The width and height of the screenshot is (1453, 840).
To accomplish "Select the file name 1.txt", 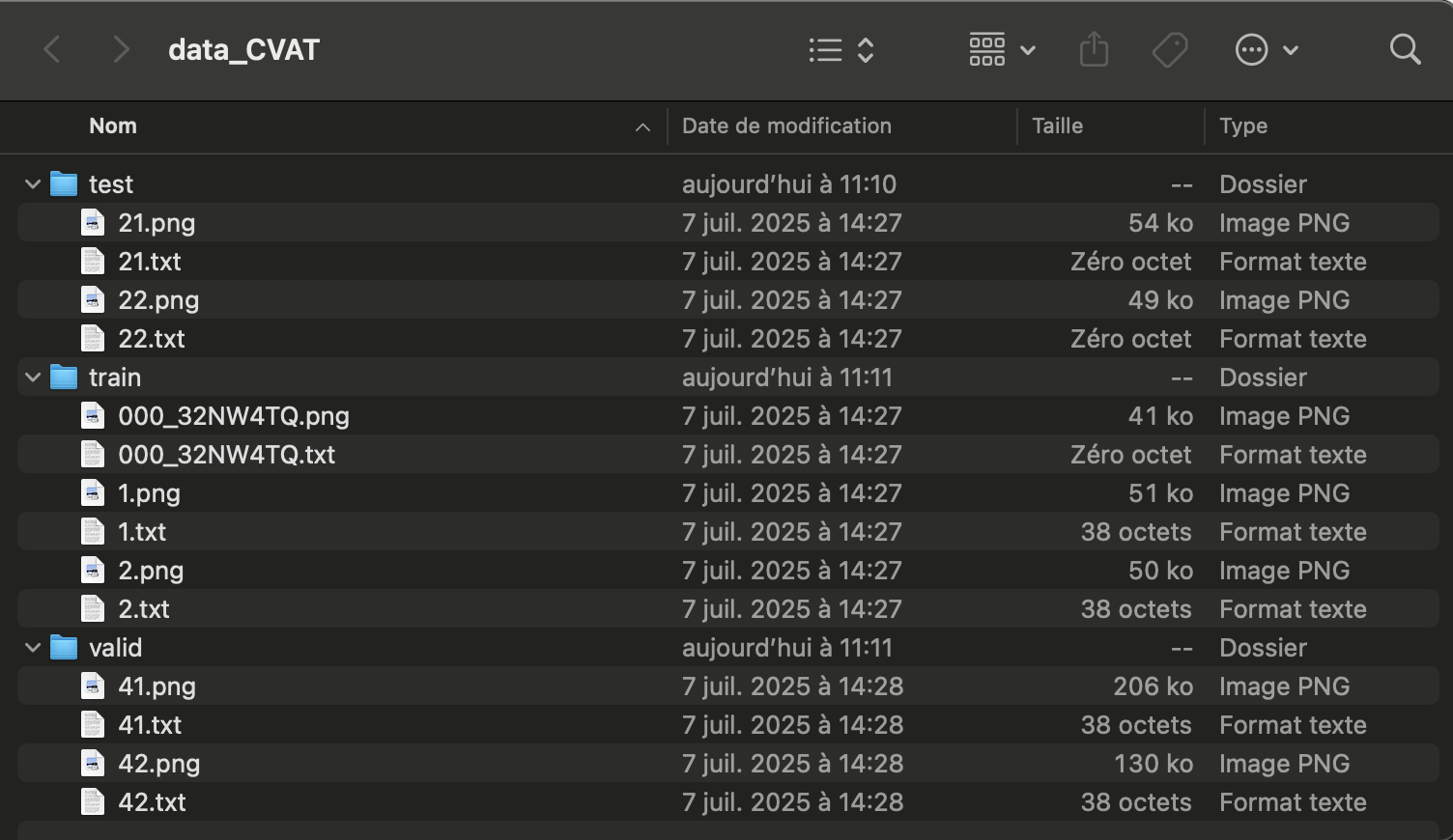I will tap(142, 532).
